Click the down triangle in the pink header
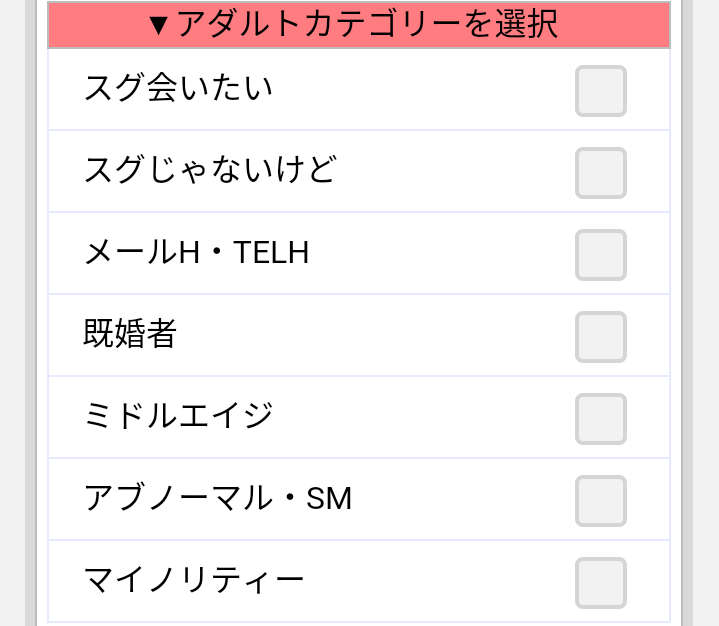The height and width of the screenshot is (626, 719). (x=158, y=26)
